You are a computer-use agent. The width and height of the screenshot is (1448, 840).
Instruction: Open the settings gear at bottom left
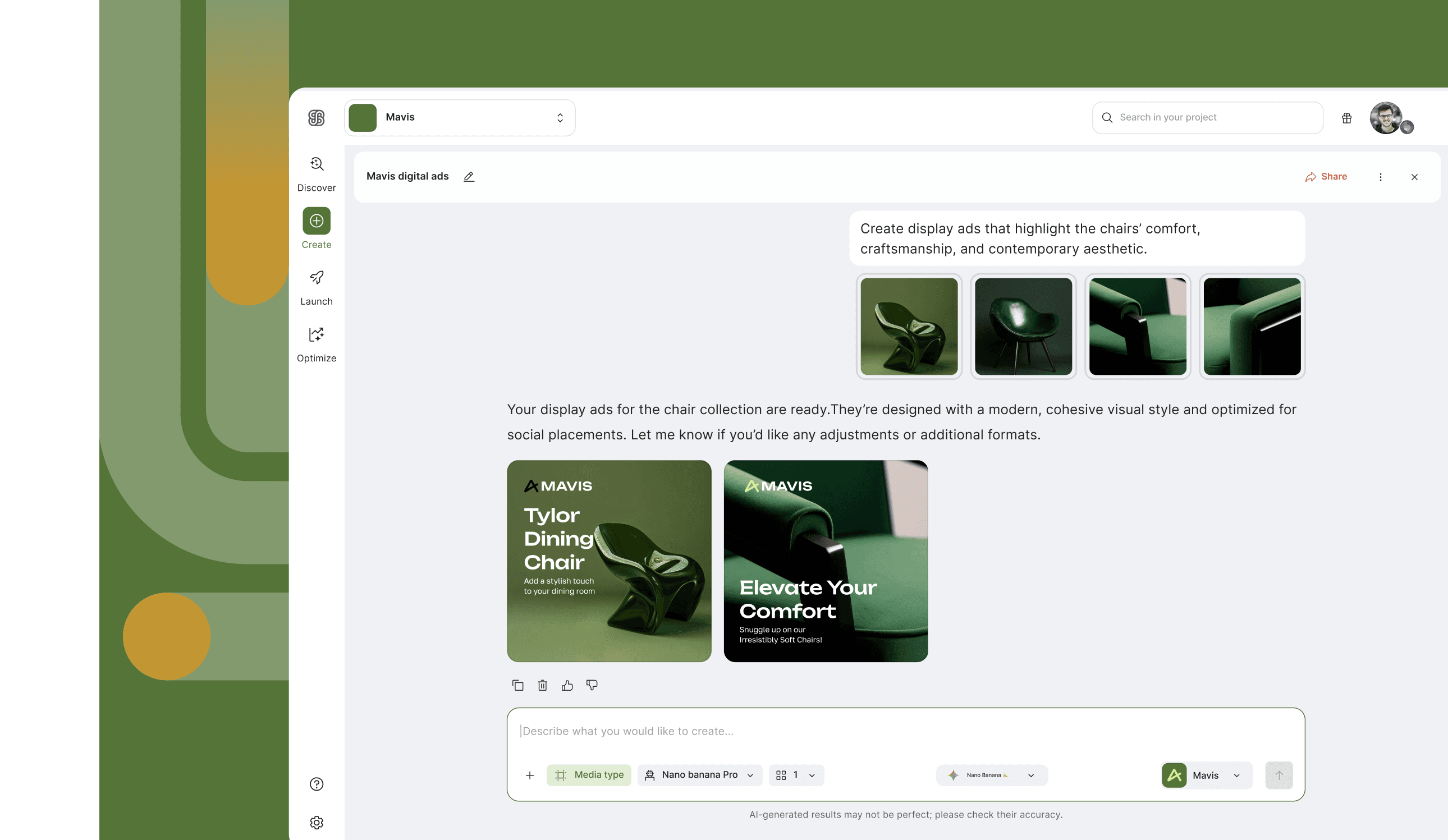tap(317, 822)
